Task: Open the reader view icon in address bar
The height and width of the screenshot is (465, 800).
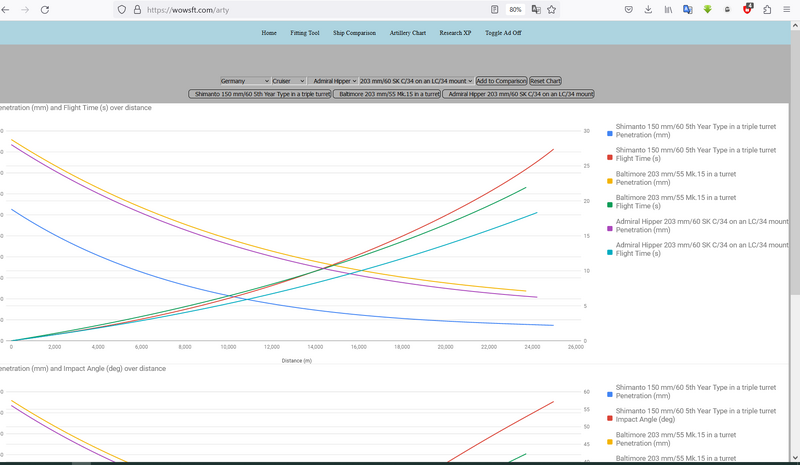Action: pos(495,10)
